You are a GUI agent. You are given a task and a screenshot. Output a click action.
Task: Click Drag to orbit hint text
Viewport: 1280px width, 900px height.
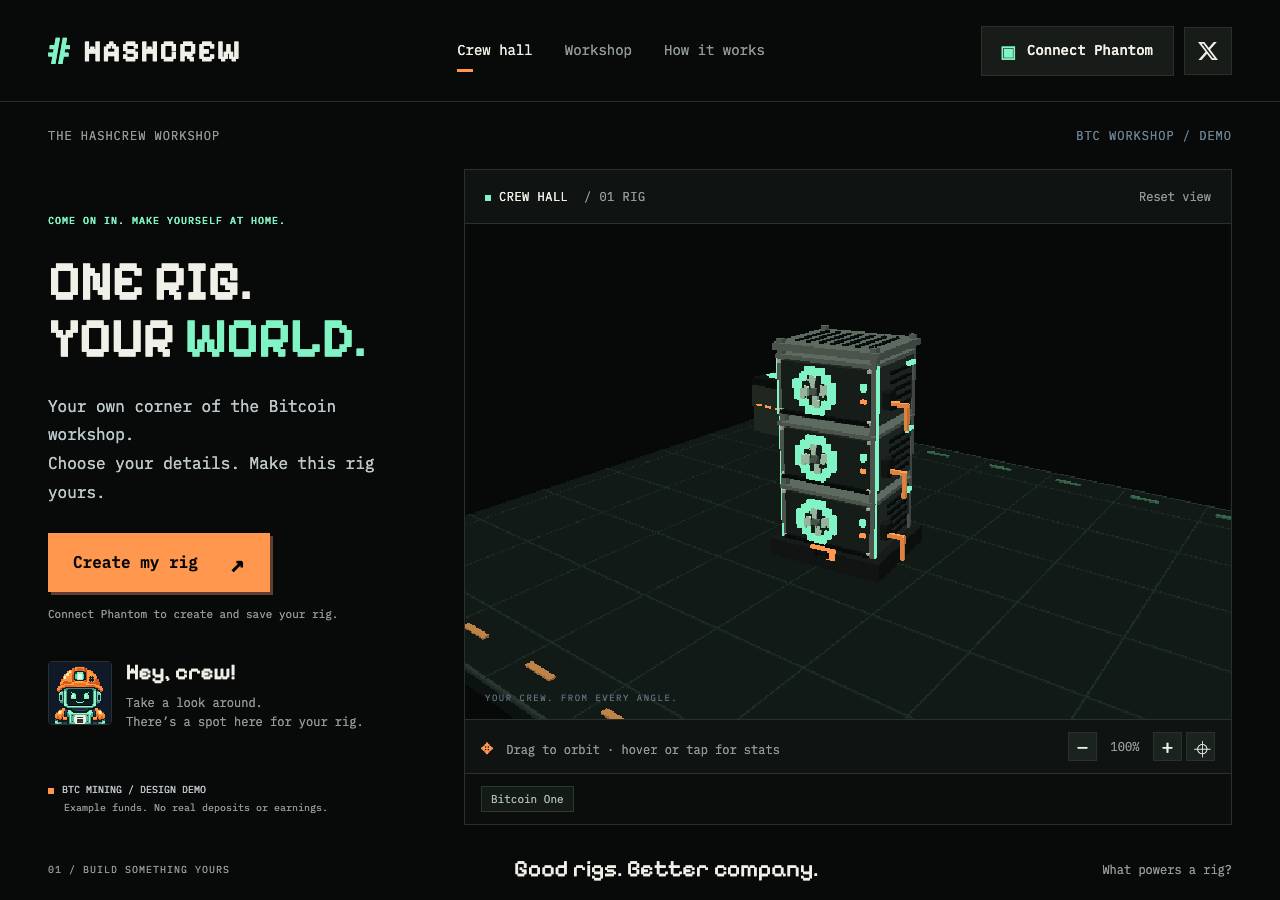(643, 750)
